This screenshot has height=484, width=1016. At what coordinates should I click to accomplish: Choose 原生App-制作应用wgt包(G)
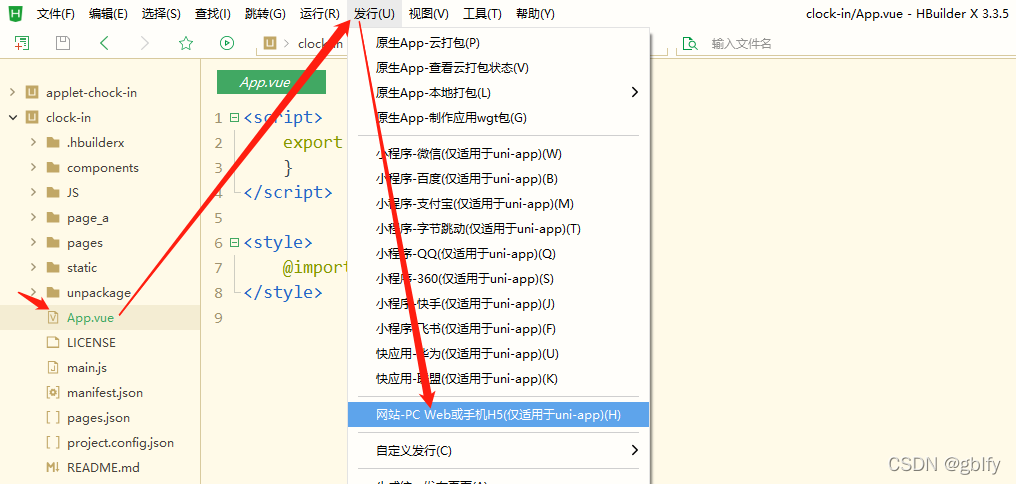pyautogui.click(x=498, y=118)
